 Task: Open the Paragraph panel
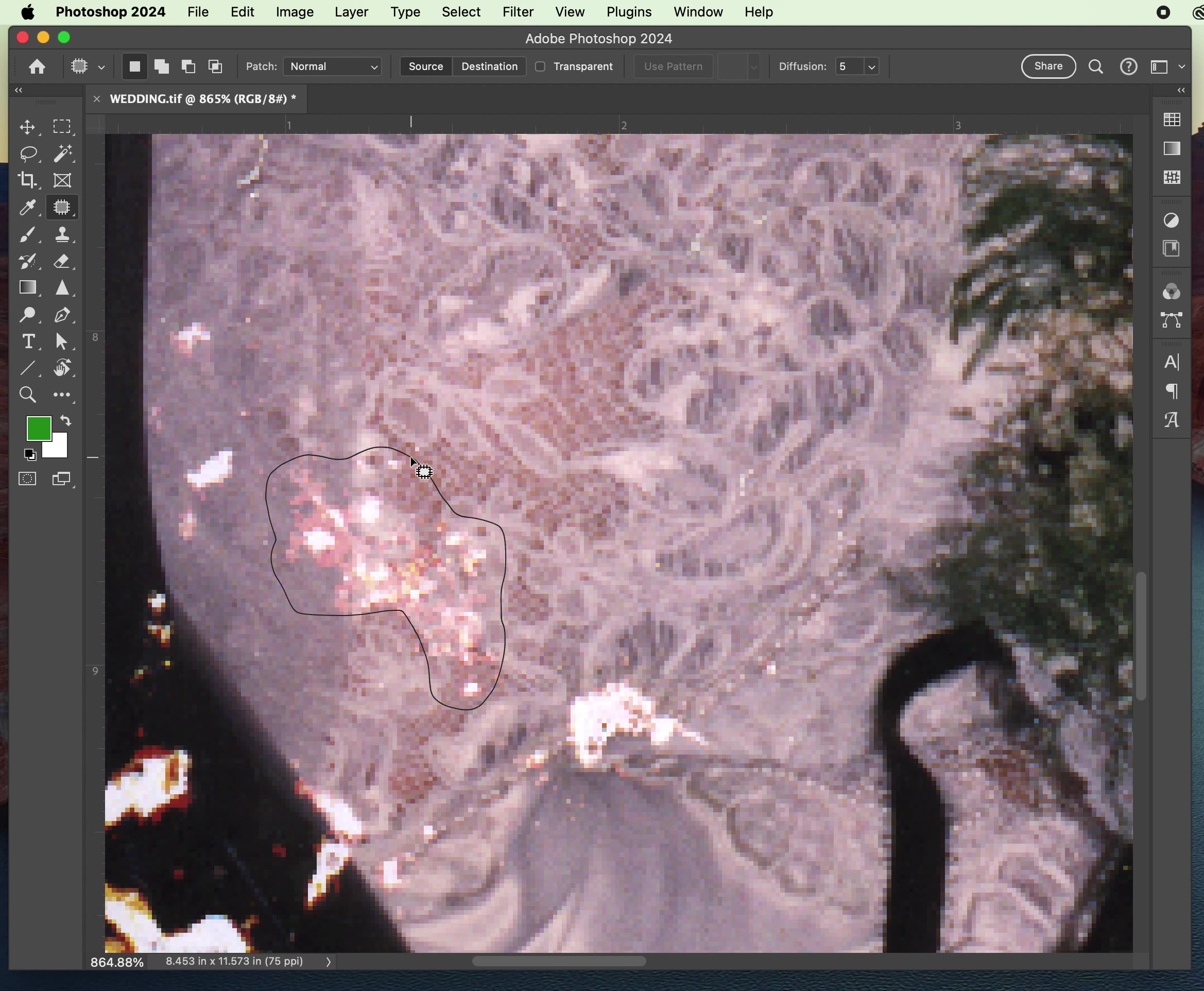click(1172, 391)
